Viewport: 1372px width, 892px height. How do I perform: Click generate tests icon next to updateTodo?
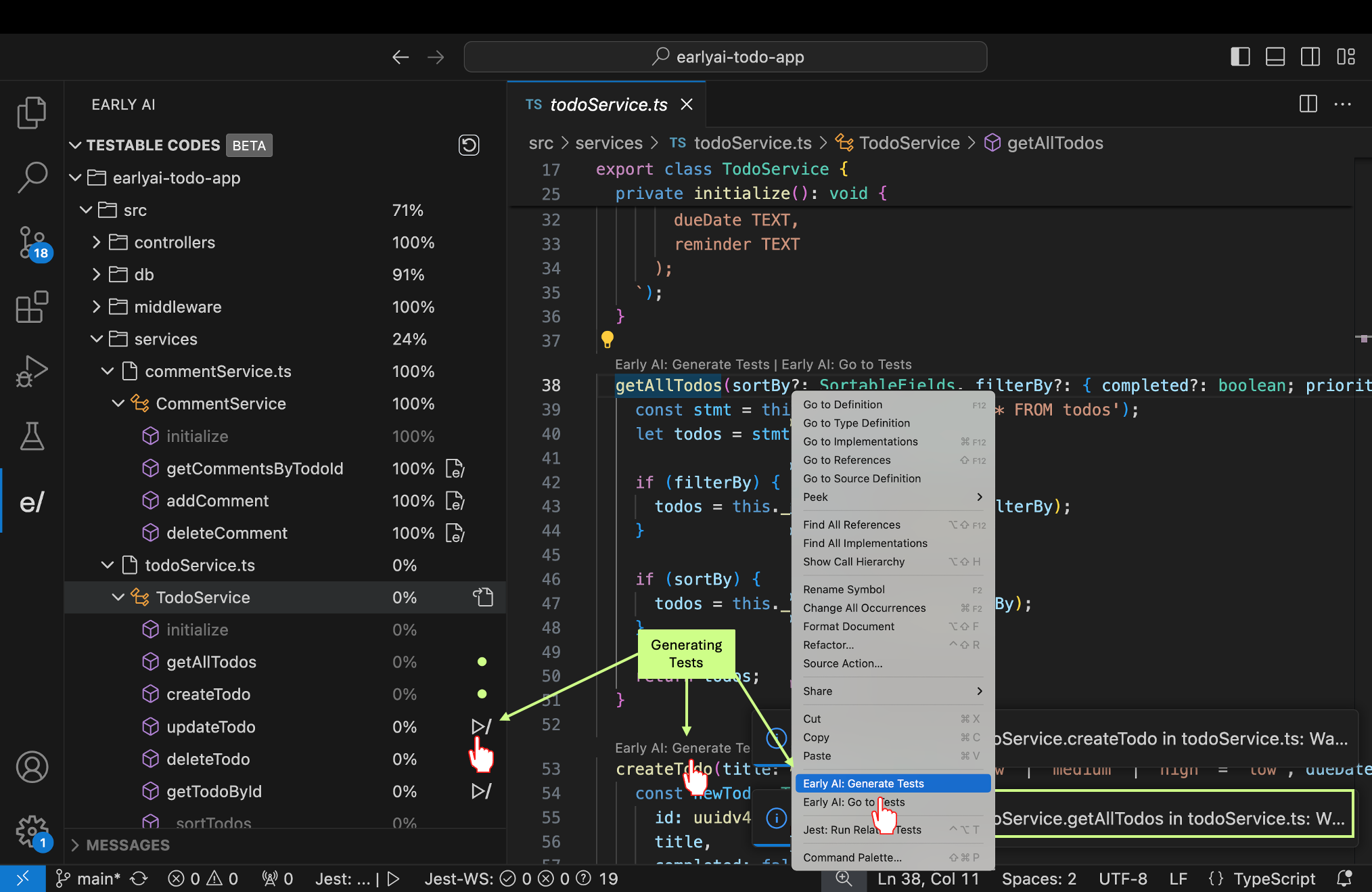[x=481, y=727]
